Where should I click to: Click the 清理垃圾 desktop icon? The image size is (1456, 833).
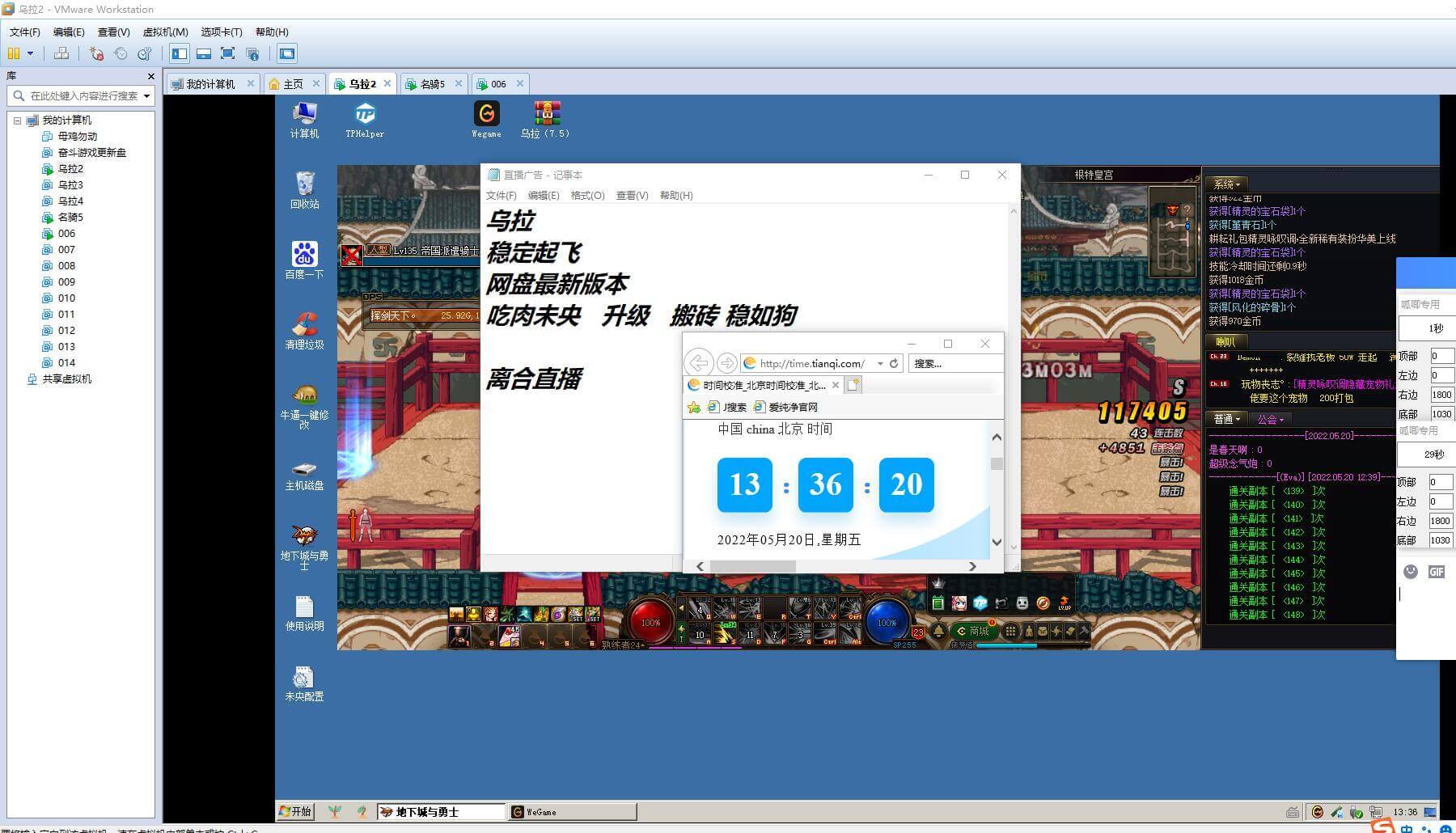[304, 331]
